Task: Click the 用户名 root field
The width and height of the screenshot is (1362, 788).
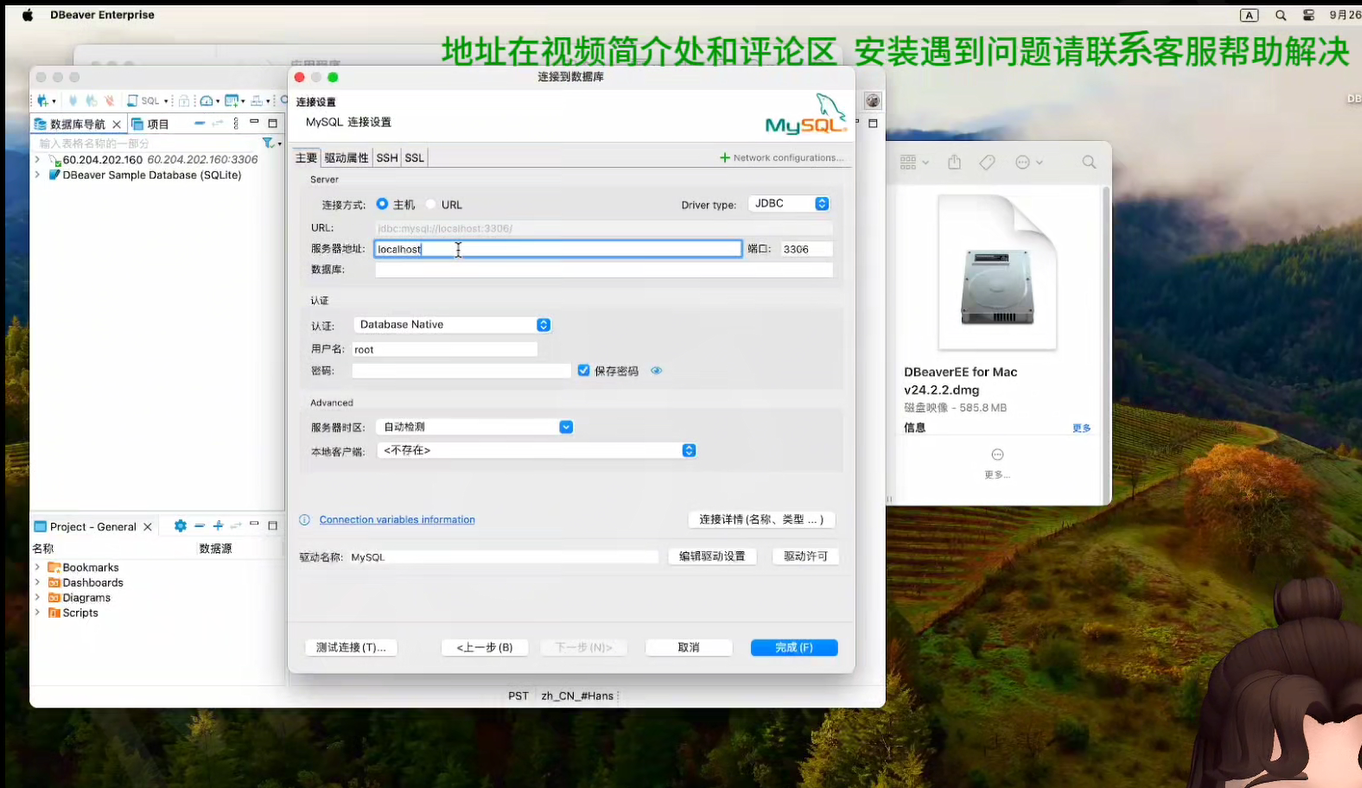Action: tap(445, 349)
